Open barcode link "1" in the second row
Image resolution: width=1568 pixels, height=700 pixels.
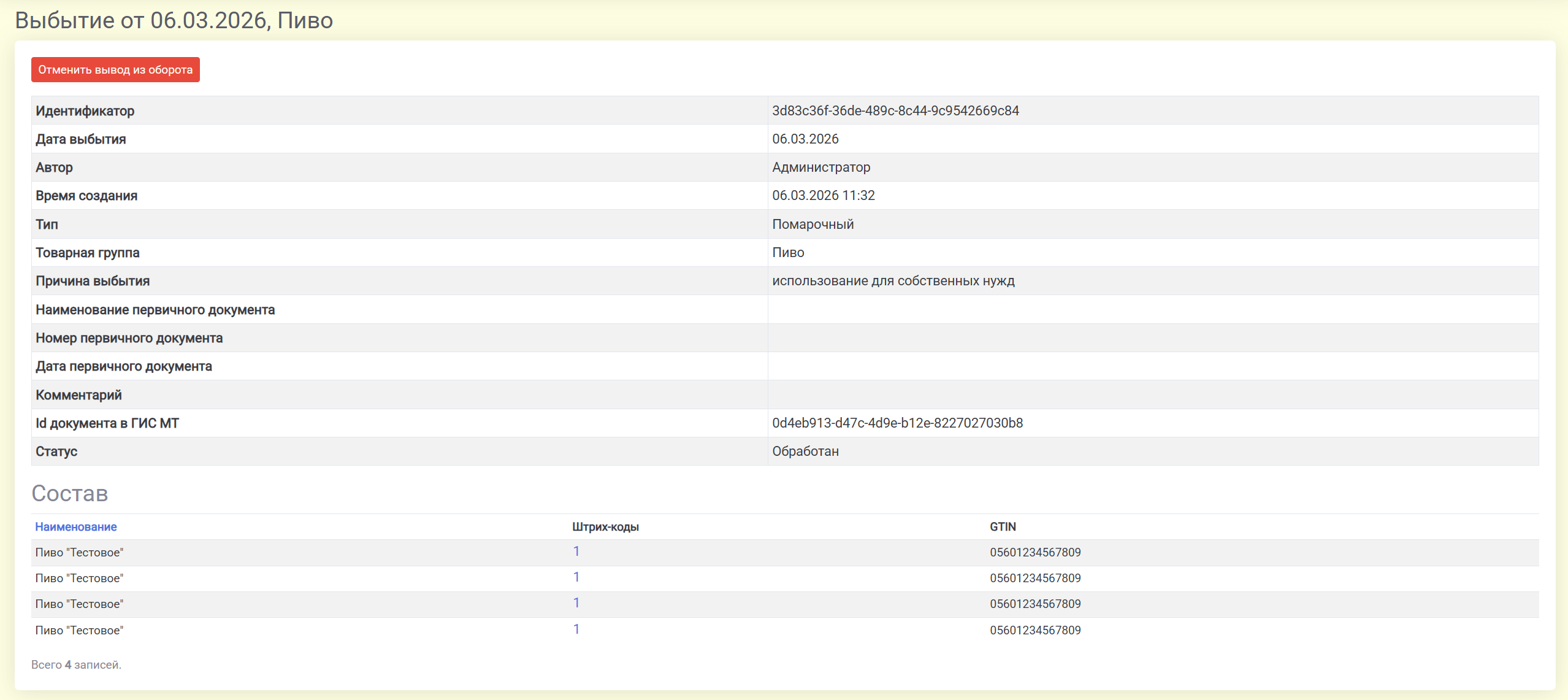(576, 577)
